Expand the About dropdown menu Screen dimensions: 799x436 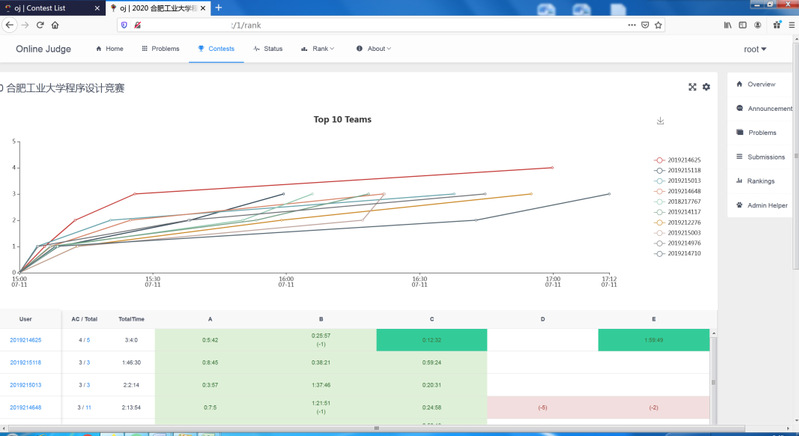pos(374,48)
